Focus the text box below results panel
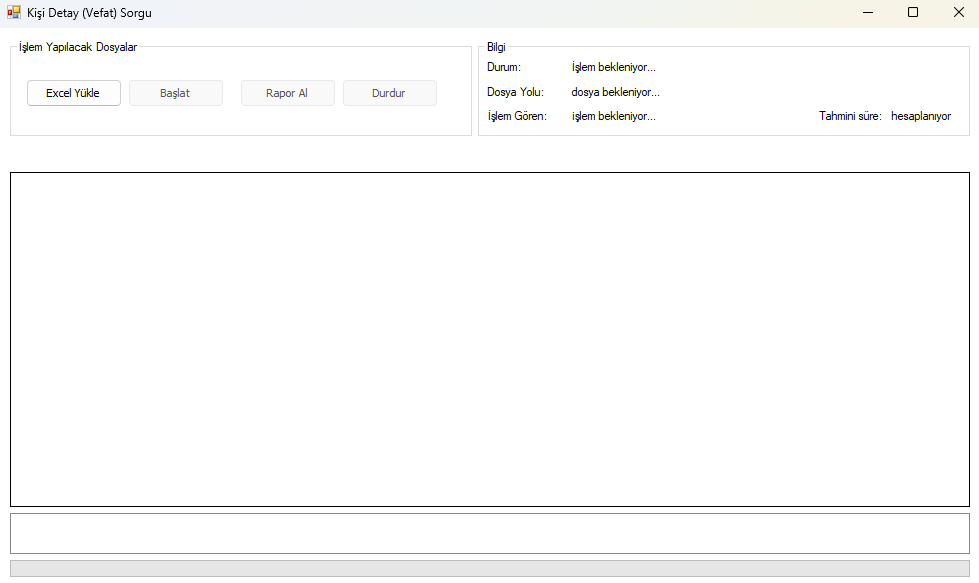 (490, 534)
